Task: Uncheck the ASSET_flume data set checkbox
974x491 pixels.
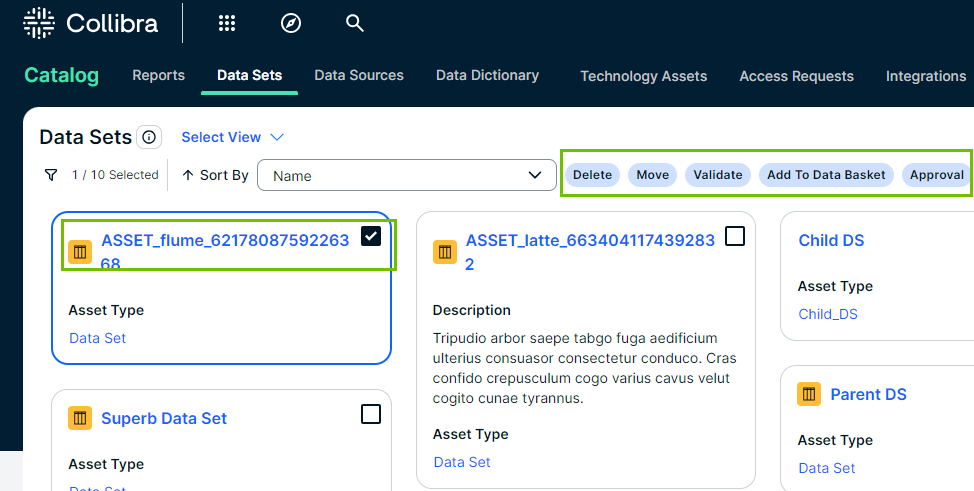Action: 371,236
